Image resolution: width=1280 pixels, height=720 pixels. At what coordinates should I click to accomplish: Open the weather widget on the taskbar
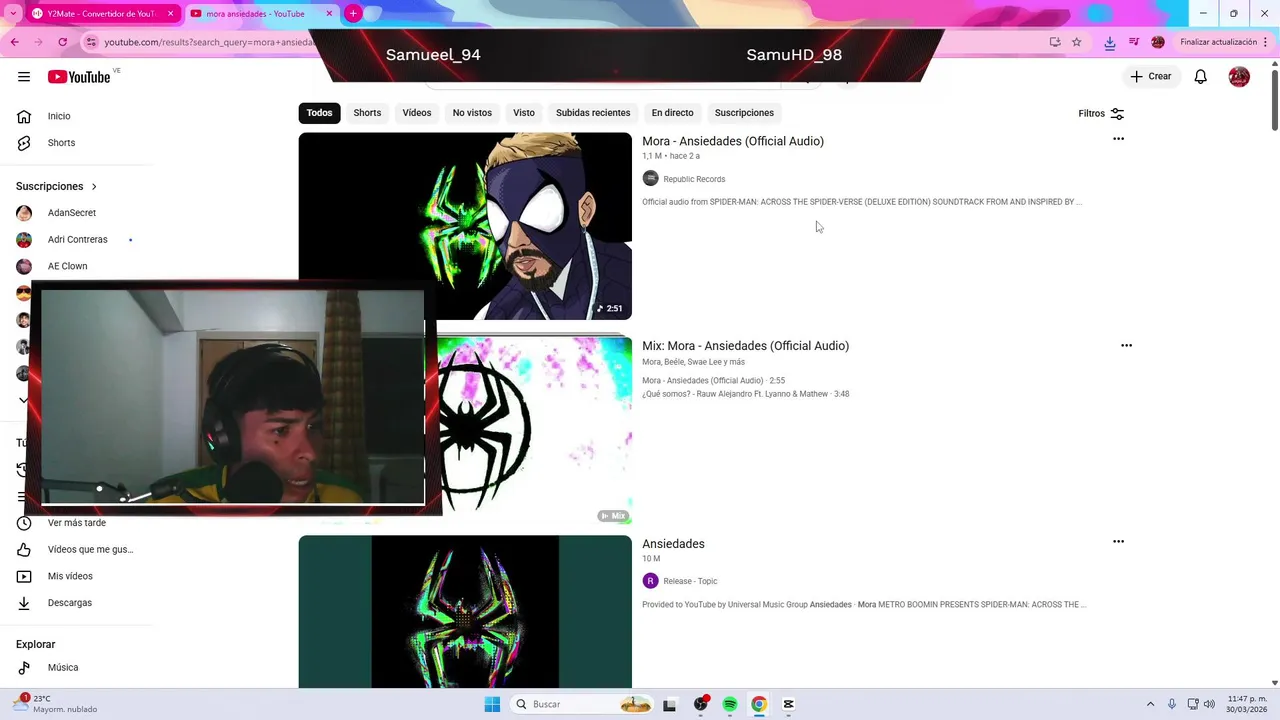(55, 704)
